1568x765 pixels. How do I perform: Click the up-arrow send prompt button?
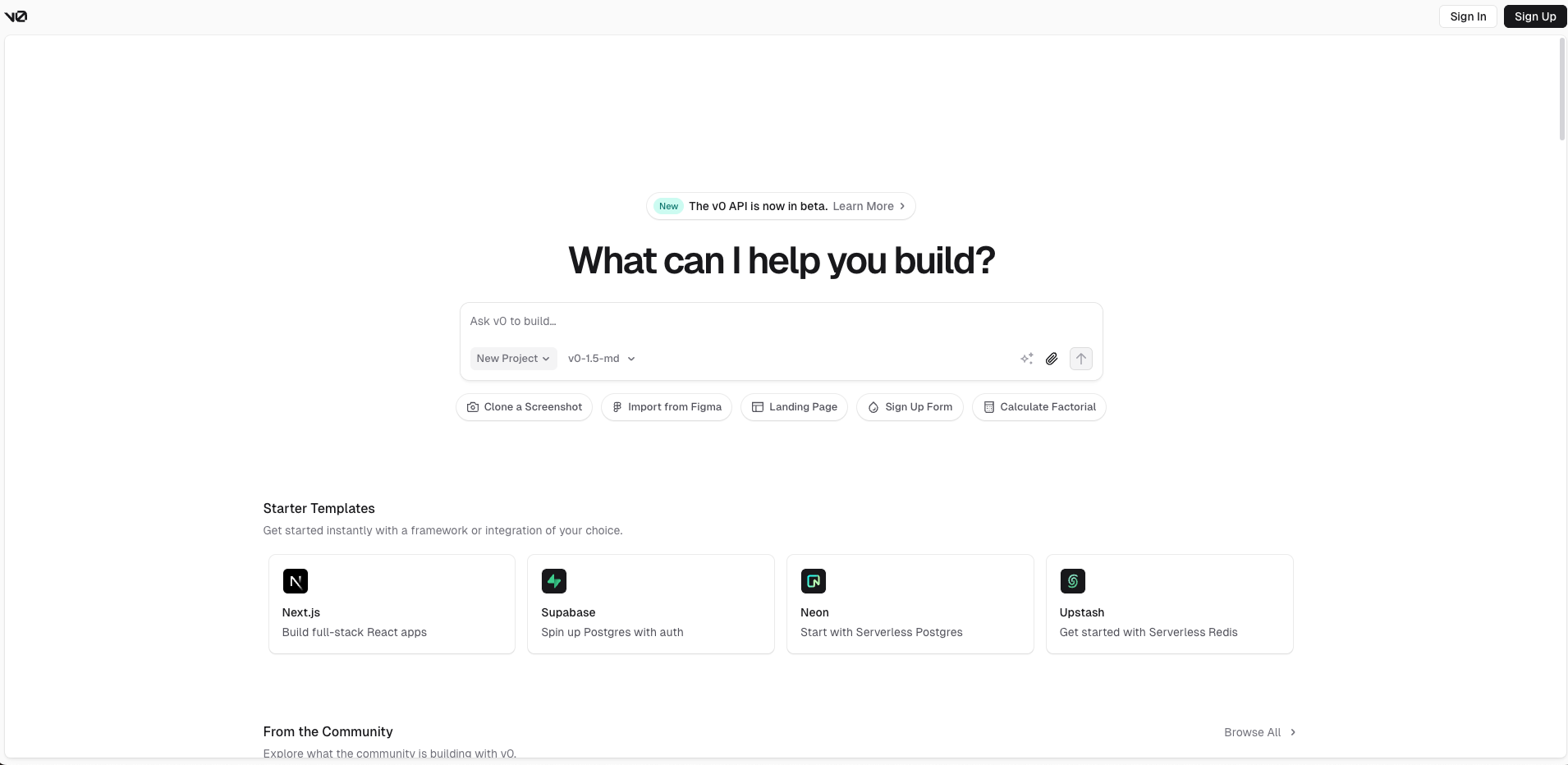[x=1081, y=359]
